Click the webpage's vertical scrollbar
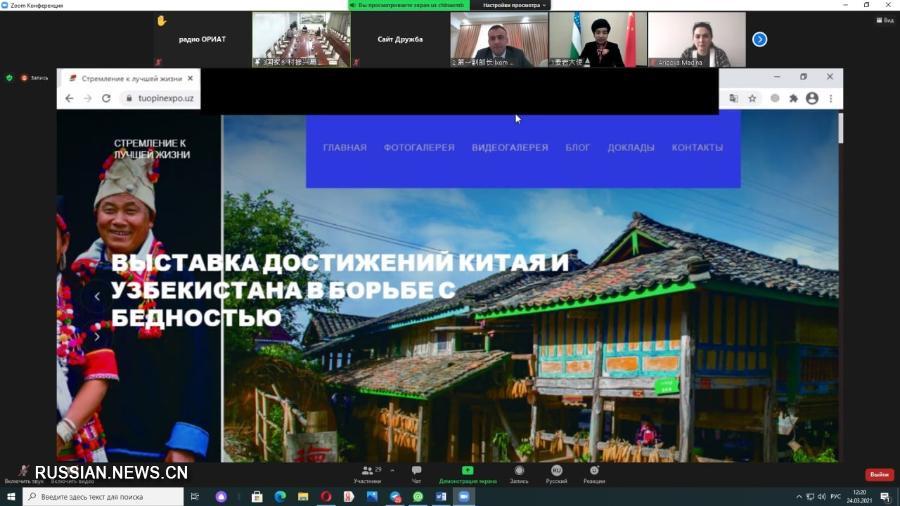 coord(840,130)
